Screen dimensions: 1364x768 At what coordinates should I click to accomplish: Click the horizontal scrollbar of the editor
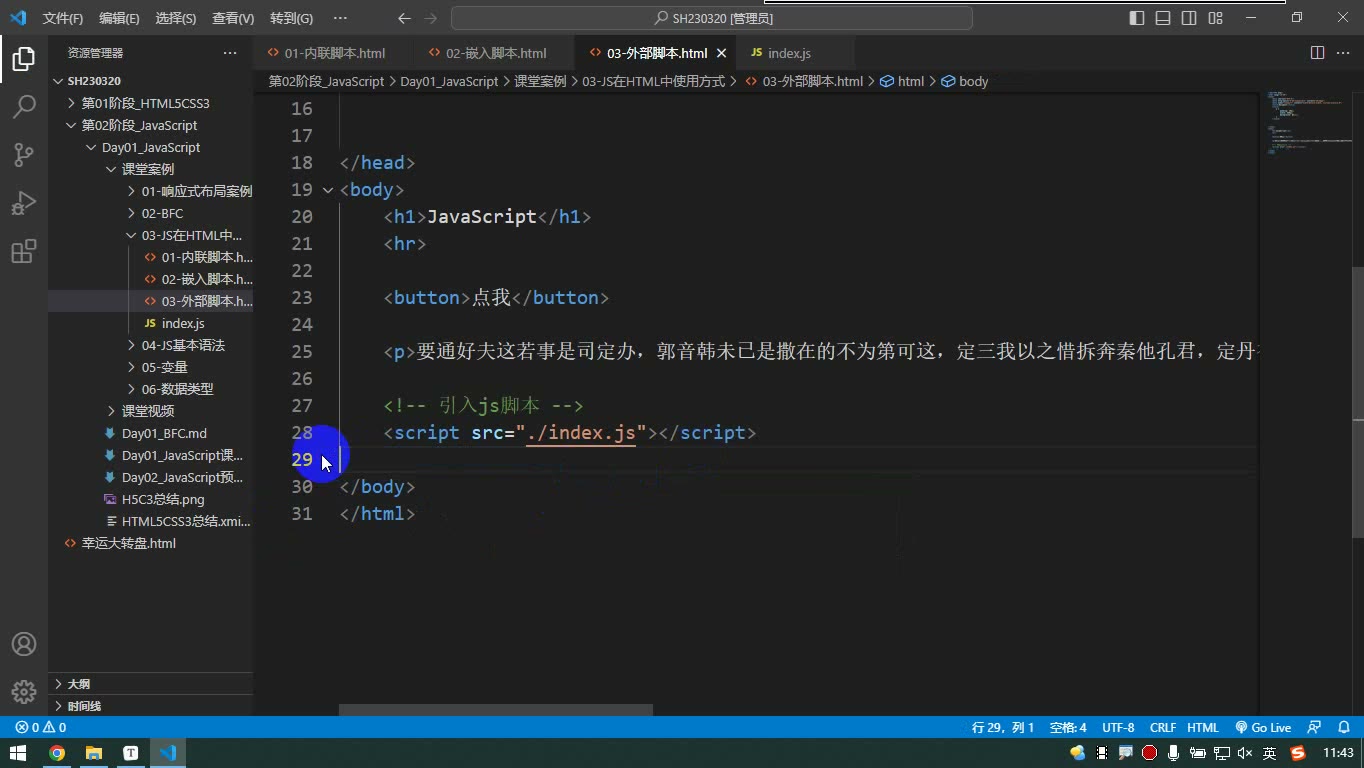coord(496,710)
